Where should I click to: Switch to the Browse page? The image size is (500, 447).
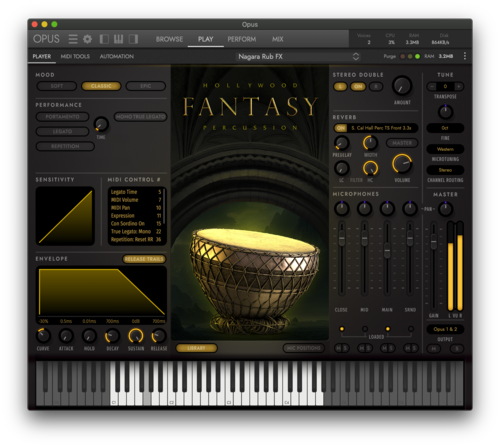[169, 39]
